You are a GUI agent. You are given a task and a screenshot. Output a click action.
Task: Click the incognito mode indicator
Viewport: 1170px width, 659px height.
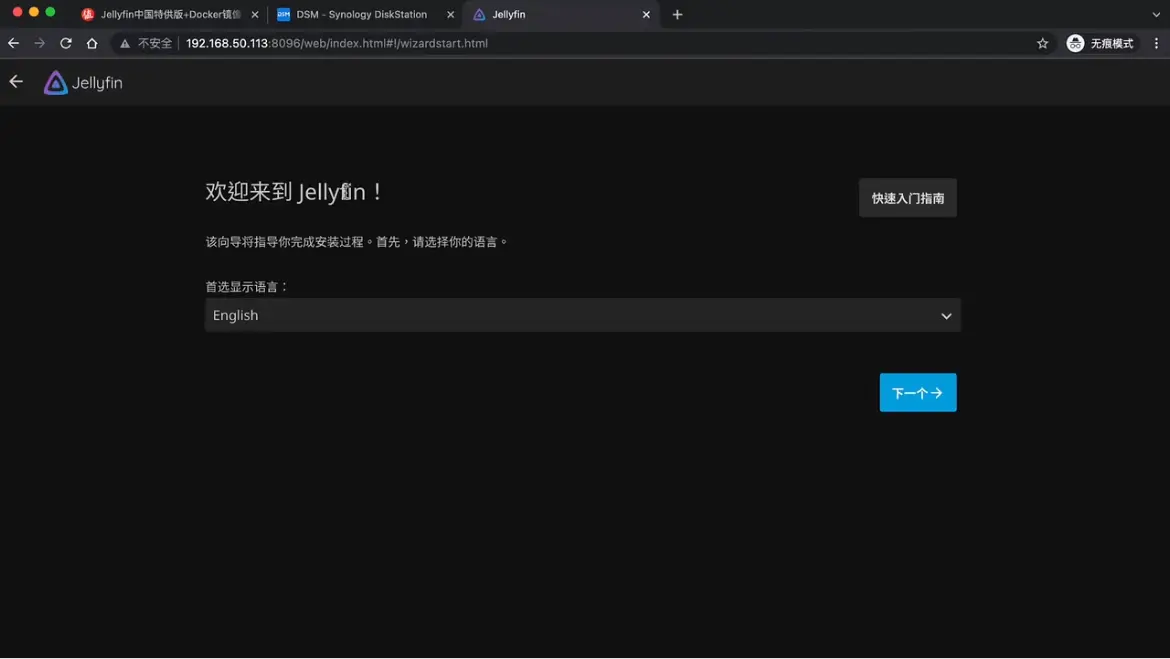(1100, 43)
